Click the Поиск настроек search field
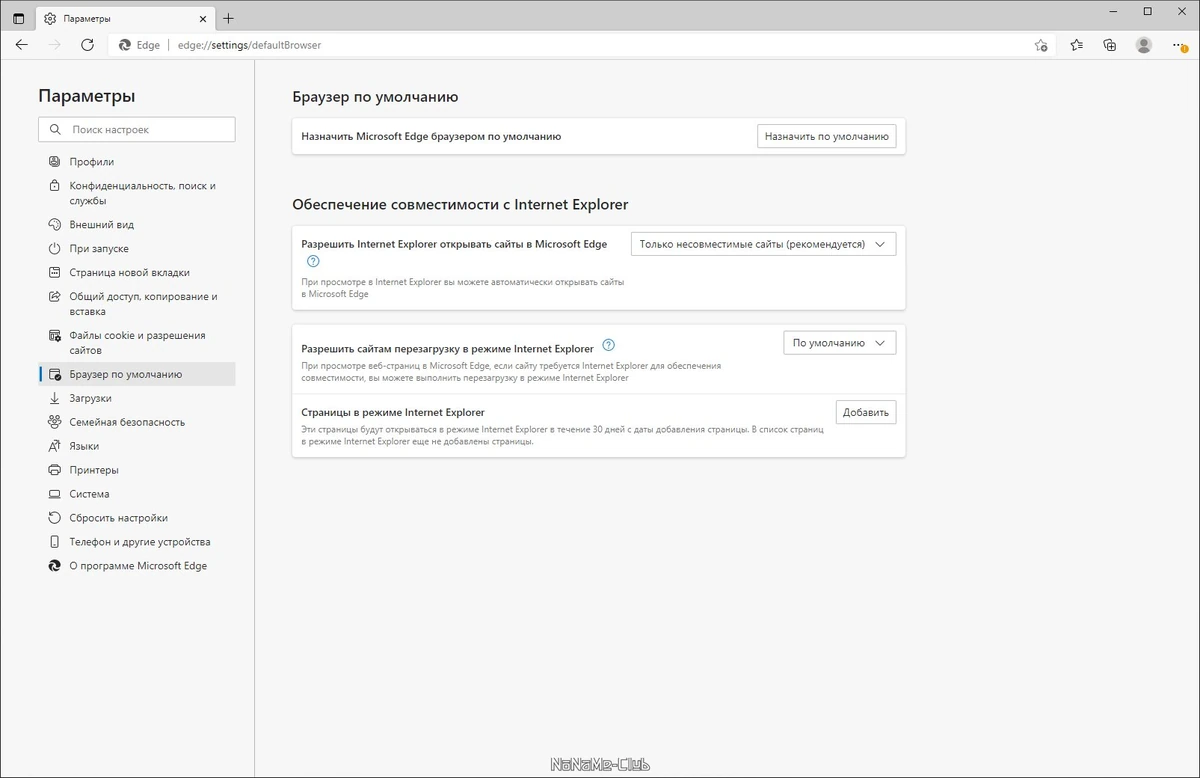 tap(137, 130)
